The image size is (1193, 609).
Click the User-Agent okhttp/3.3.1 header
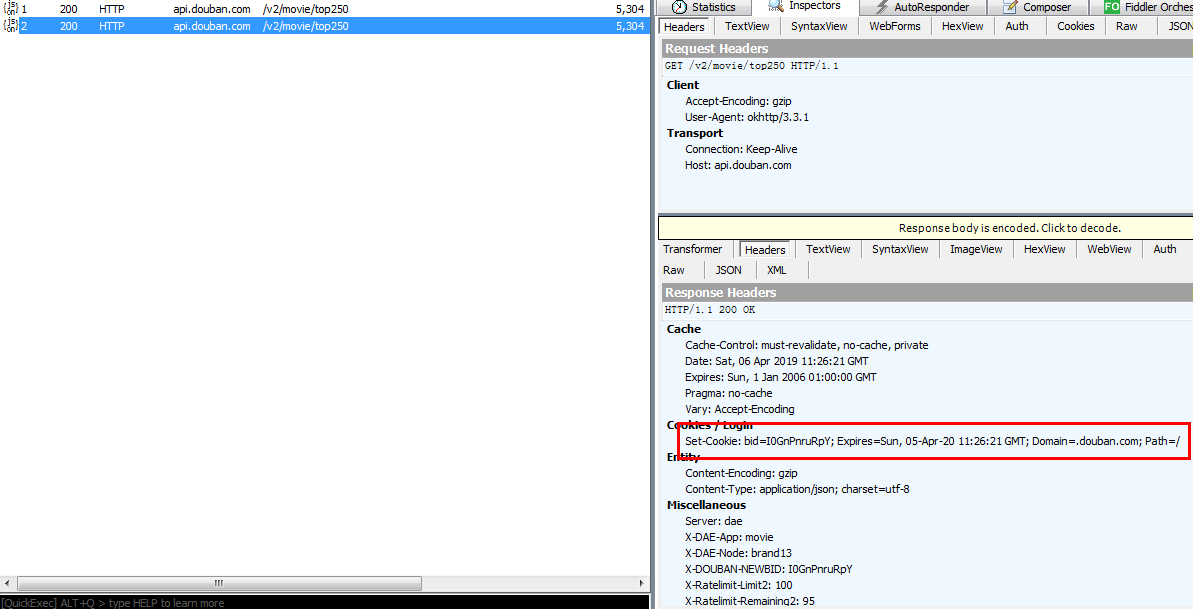tap(746, 116)
